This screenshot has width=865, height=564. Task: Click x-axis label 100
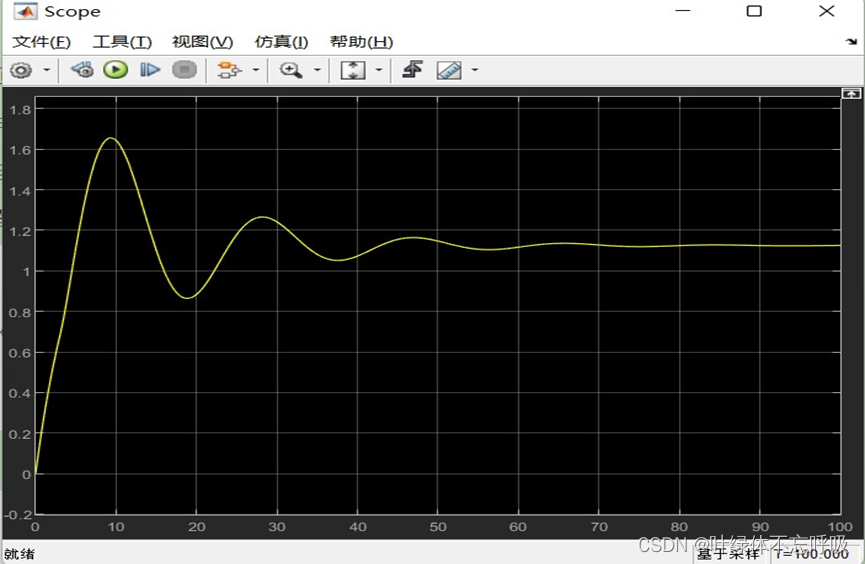tap(840, 526)
